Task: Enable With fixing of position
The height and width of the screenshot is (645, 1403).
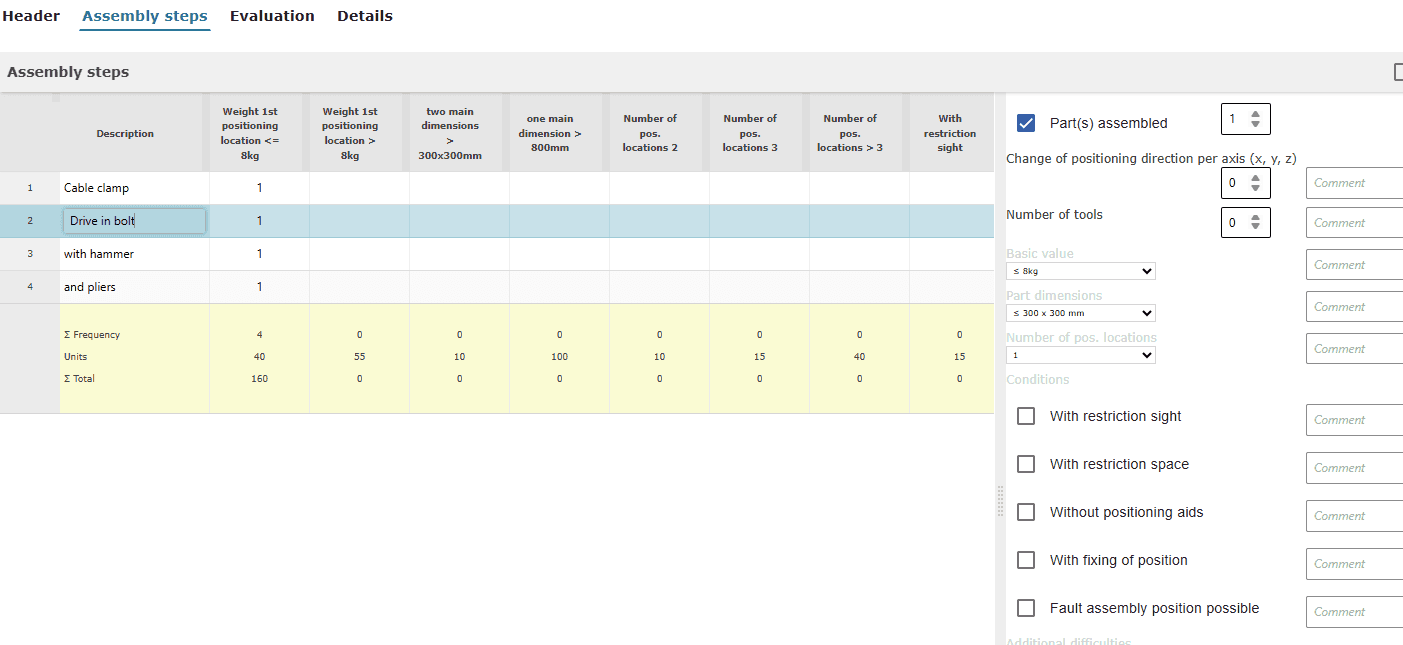Action: 1026,560
